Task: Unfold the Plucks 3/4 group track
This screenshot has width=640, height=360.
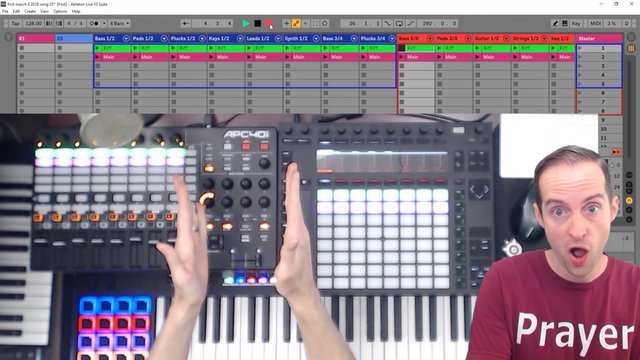Action: point(392,38)
